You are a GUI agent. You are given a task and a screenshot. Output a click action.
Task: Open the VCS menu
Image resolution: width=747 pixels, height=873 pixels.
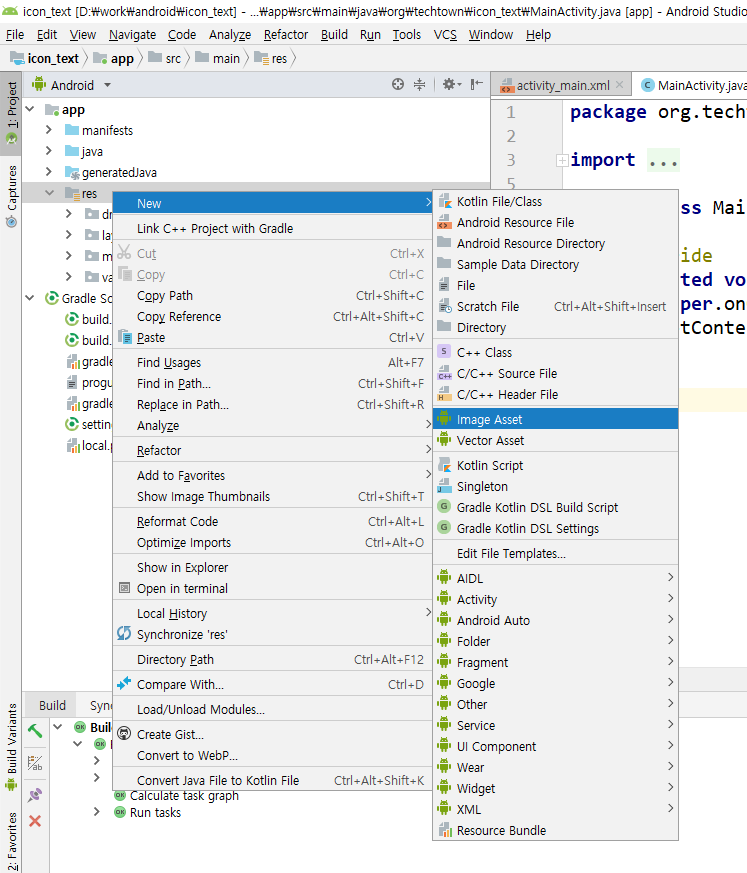pyautogui.click(x=445, y=35)
